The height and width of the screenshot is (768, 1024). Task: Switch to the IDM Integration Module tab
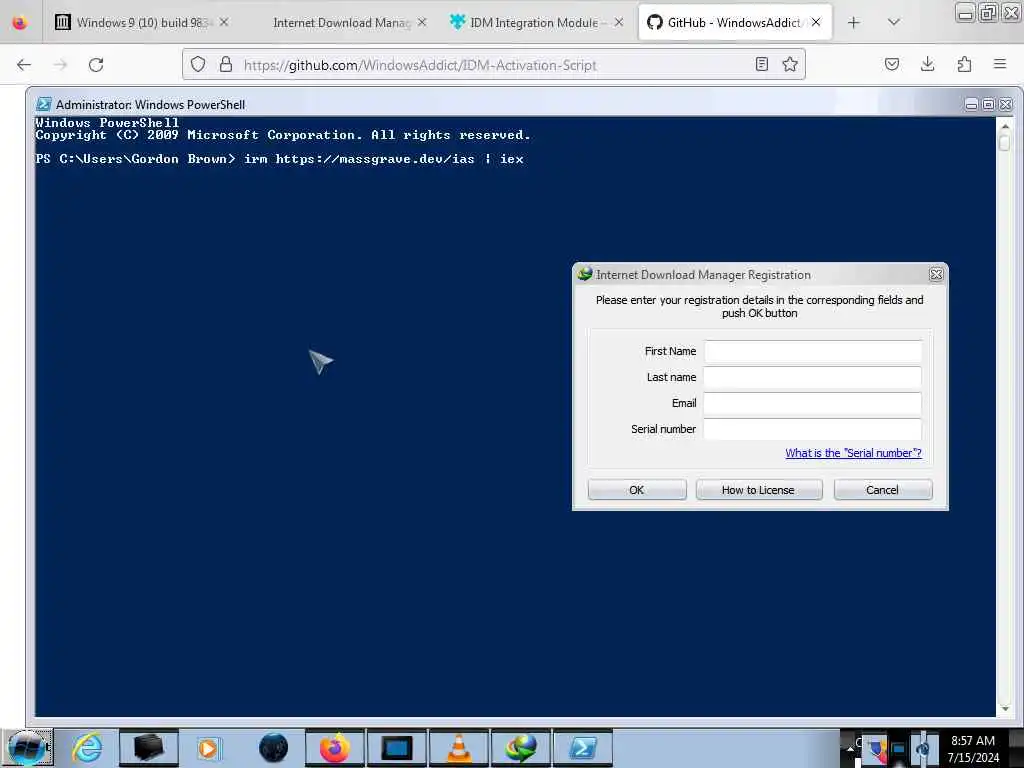536,23
